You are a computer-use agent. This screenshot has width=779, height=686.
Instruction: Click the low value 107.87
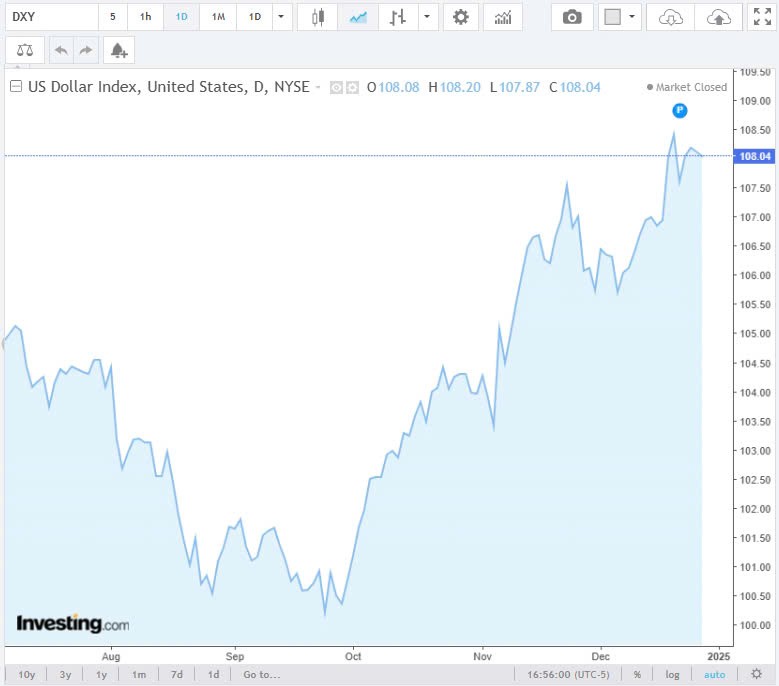519,87
